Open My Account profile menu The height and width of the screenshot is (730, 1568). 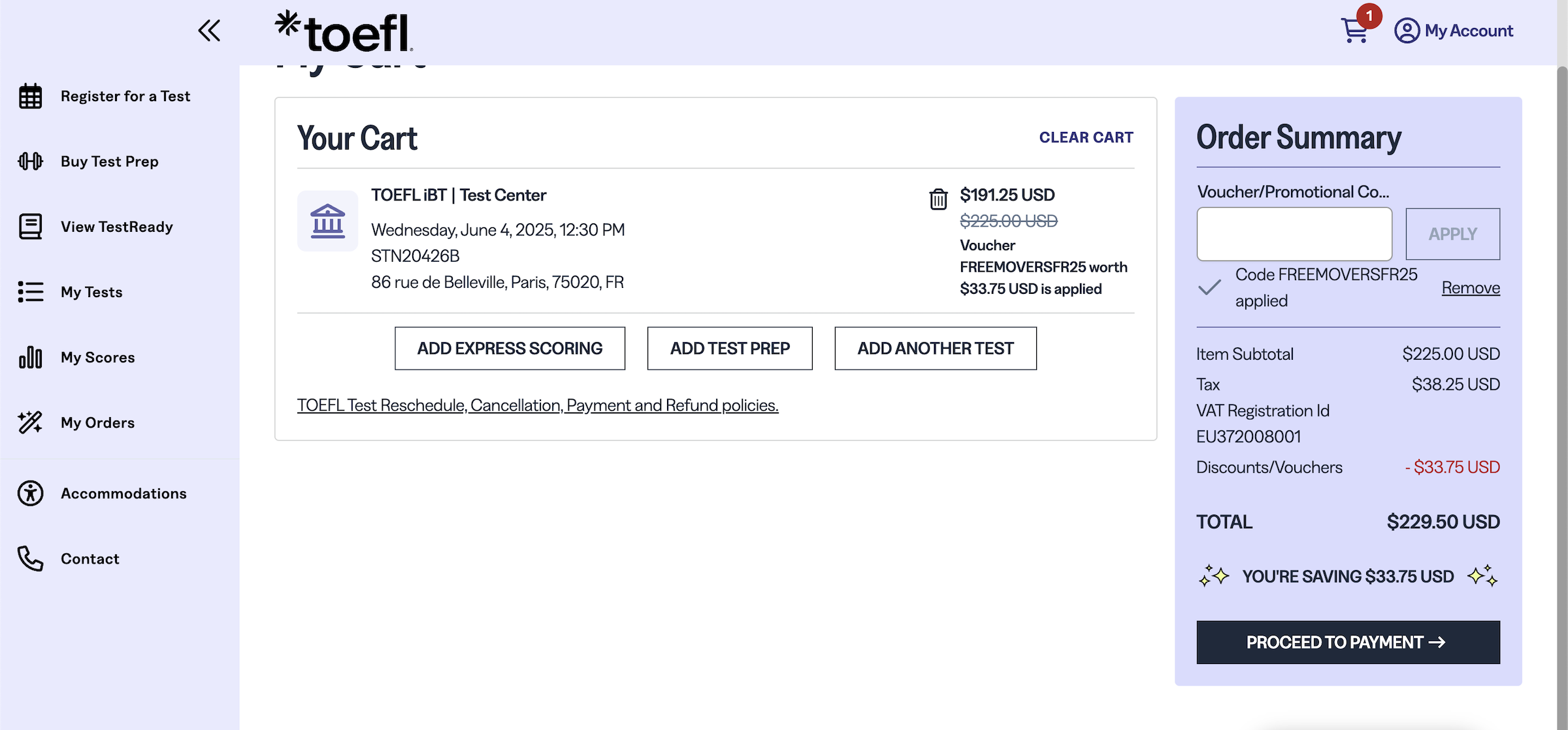pos(1454,31)
